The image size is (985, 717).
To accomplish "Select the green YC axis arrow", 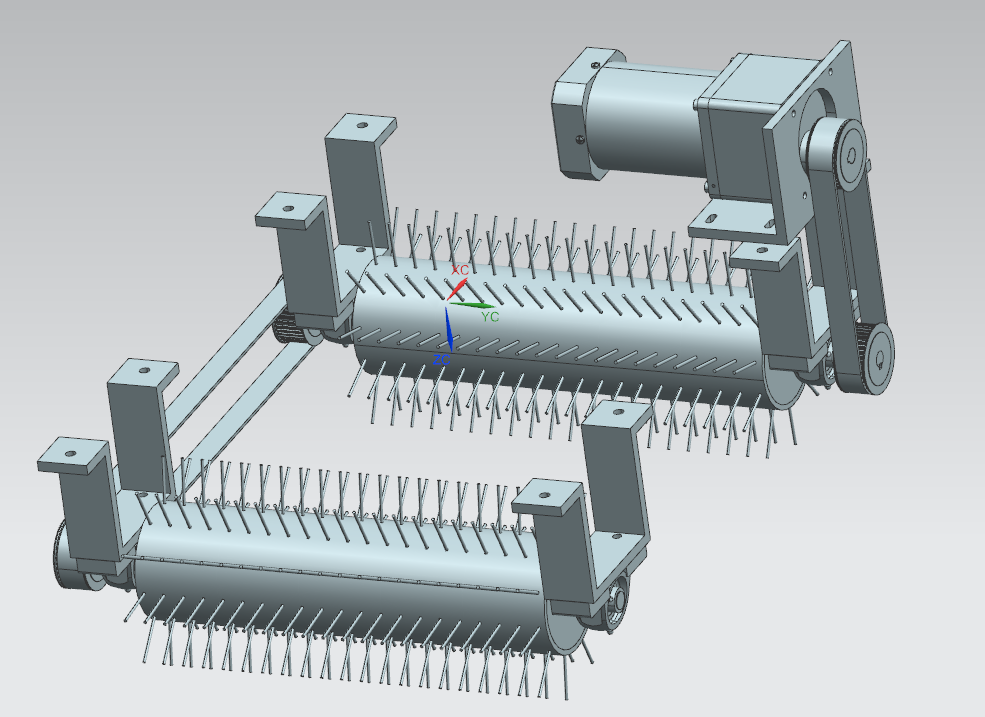I will pos(472,305).
